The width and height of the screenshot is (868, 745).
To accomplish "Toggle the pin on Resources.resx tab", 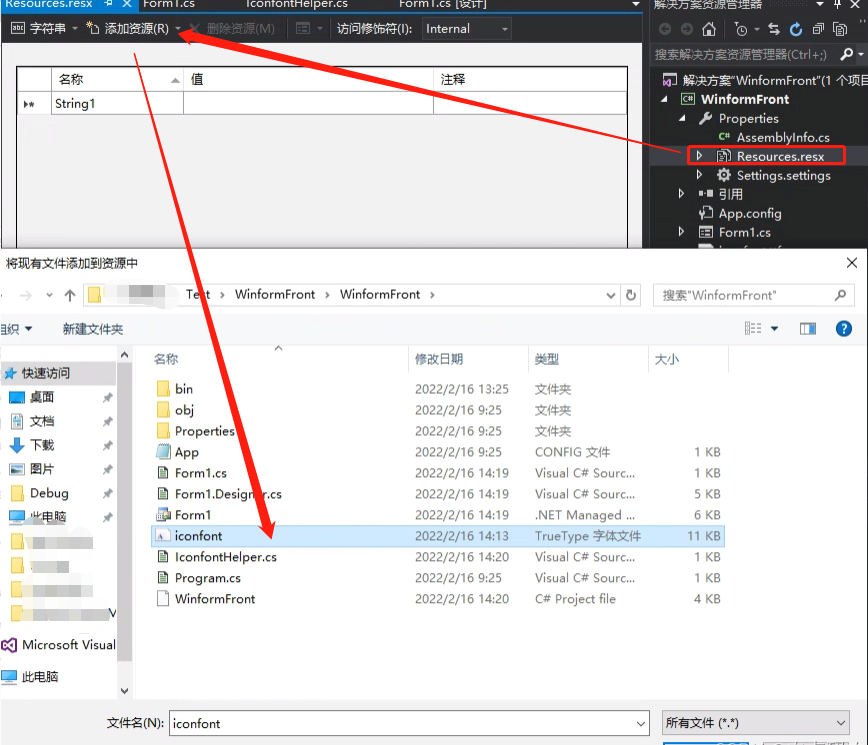I will click(110, 5).
